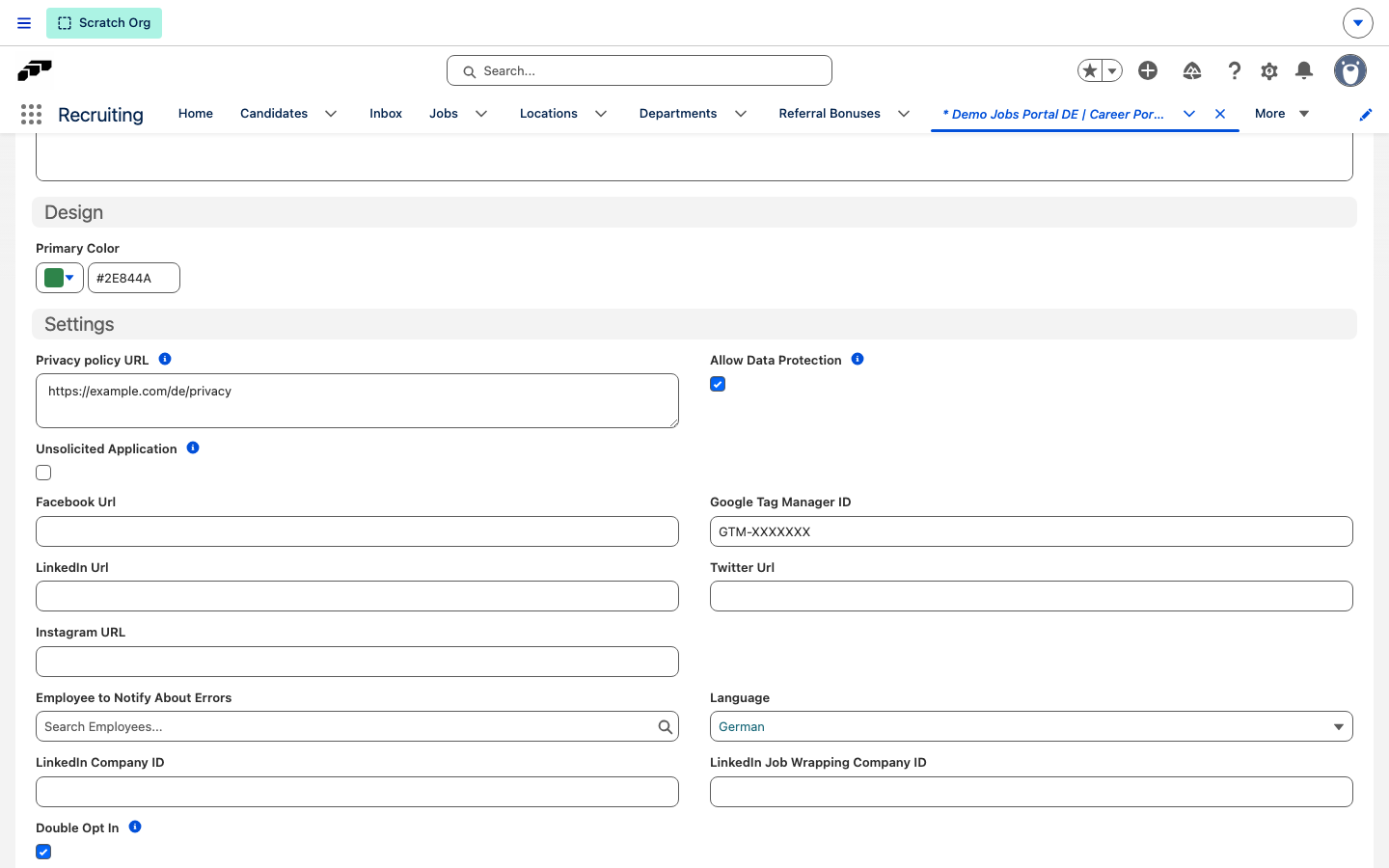Image resolution: width=1389 pixels, height=868 pixels.
Task: Open the Trailhead guidance icon
Action: click(x=1192, y=70)
